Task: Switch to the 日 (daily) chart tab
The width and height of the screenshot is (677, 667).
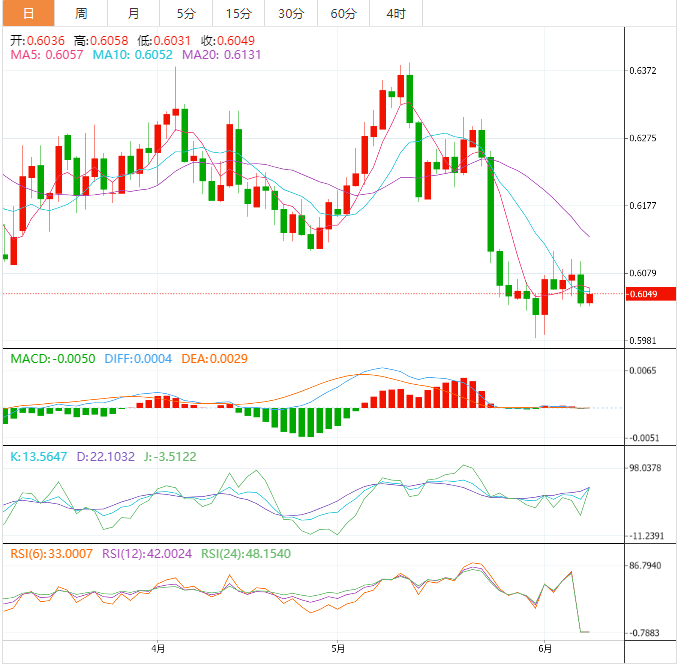Action: click(x=27, y=13)
